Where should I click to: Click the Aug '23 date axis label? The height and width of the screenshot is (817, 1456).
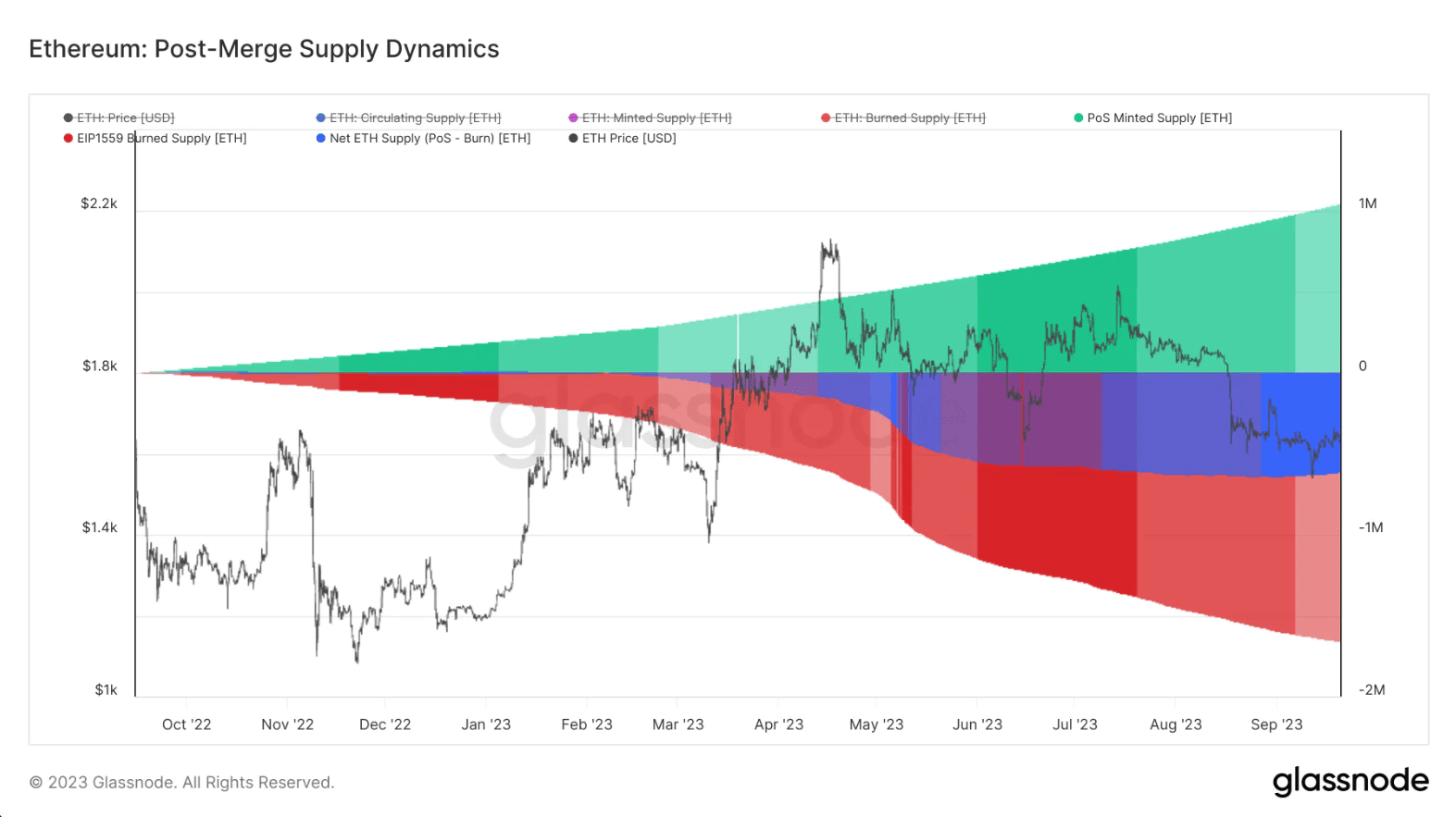pos(1176,724)
